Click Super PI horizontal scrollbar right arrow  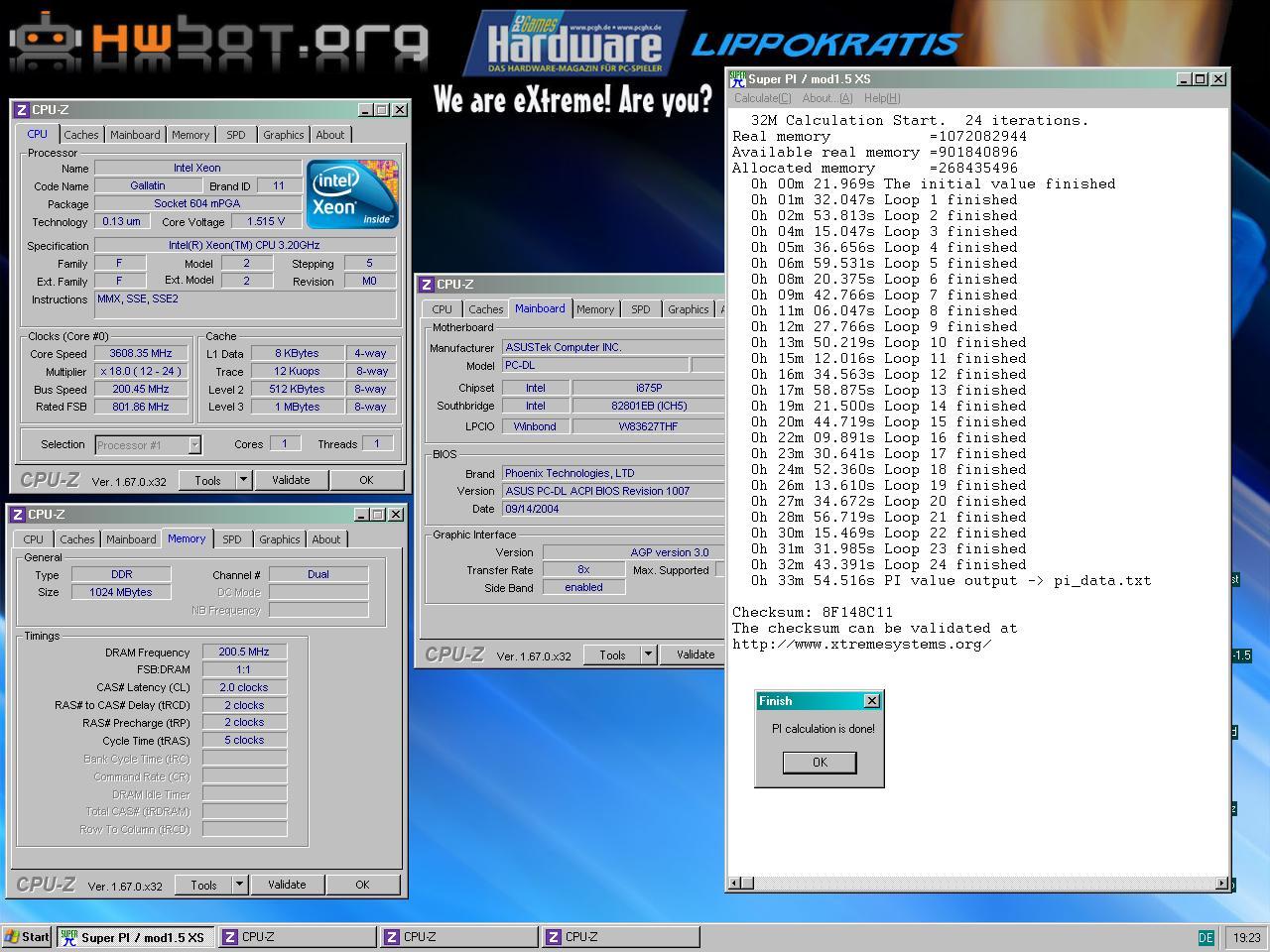click(x=1221, y=883)
